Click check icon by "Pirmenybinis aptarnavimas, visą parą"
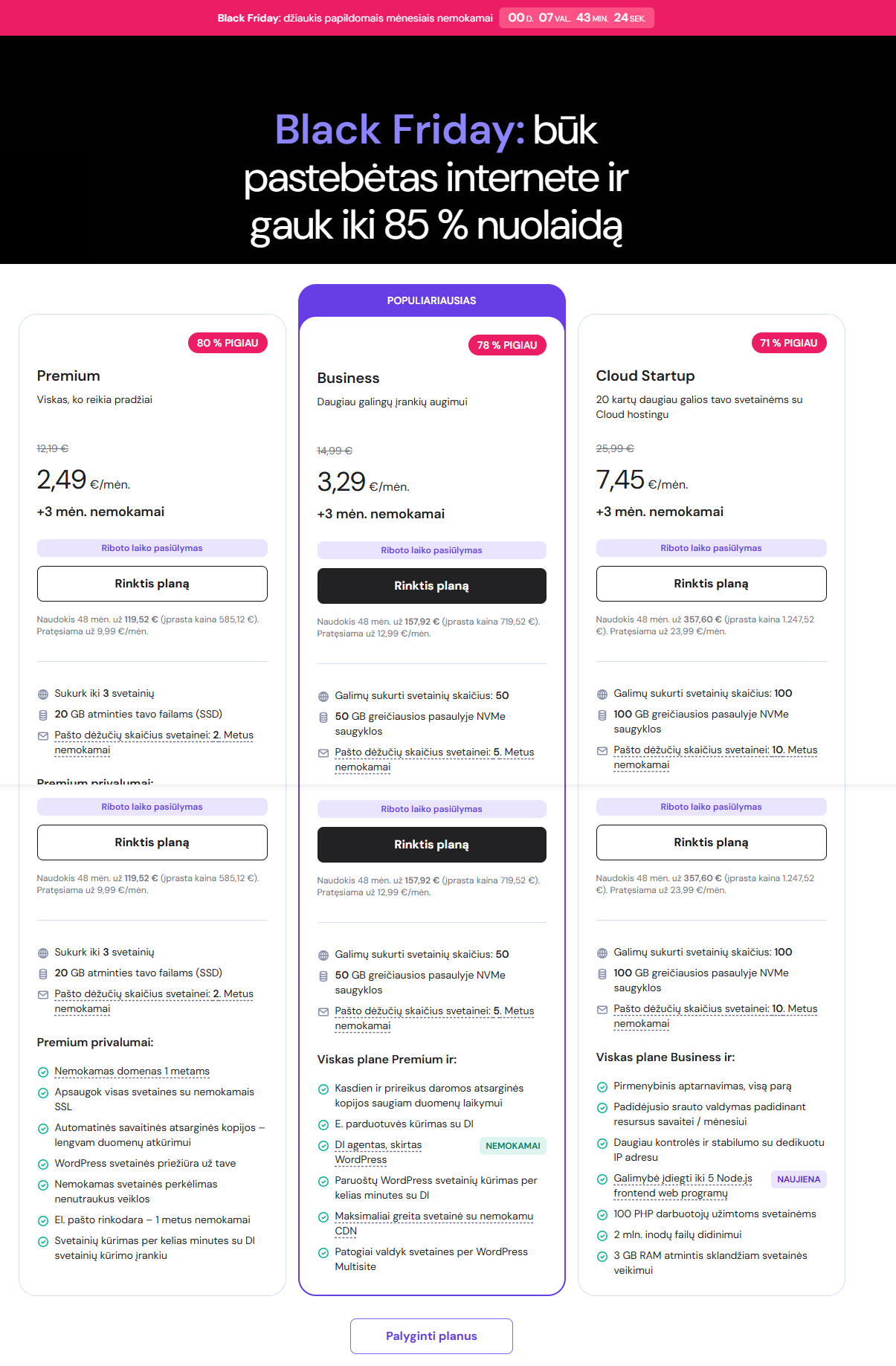Screen dimensions: 896x1366 602,1087
